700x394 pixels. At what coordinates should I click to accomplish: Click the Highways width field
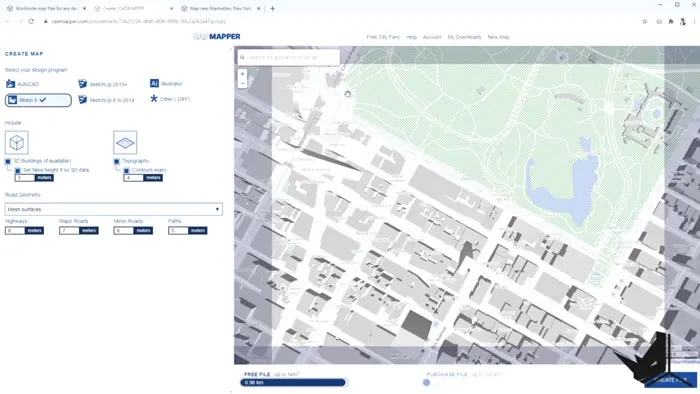pos(15,230)
